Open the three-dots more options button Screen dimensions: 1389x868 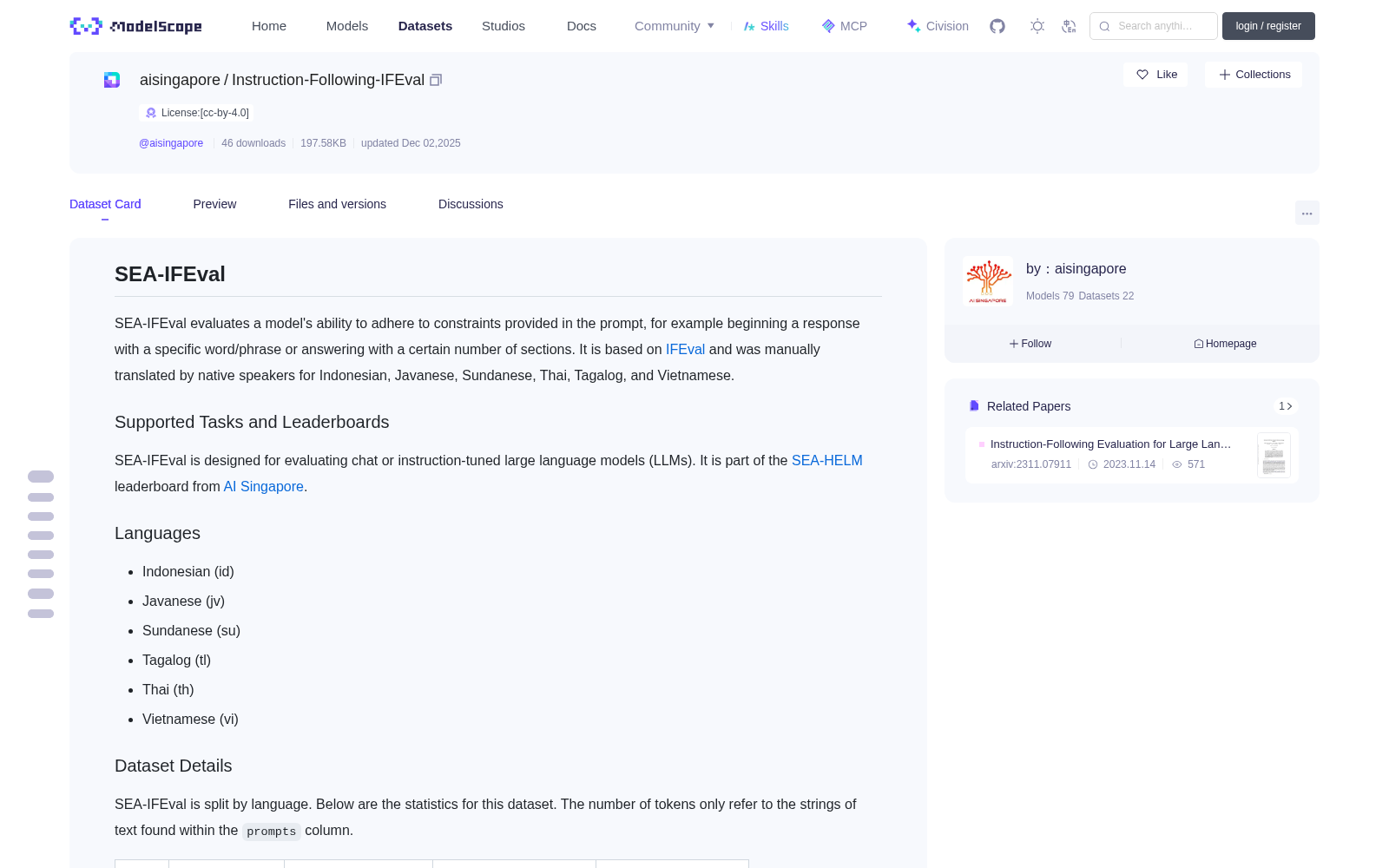[1307, 213]
